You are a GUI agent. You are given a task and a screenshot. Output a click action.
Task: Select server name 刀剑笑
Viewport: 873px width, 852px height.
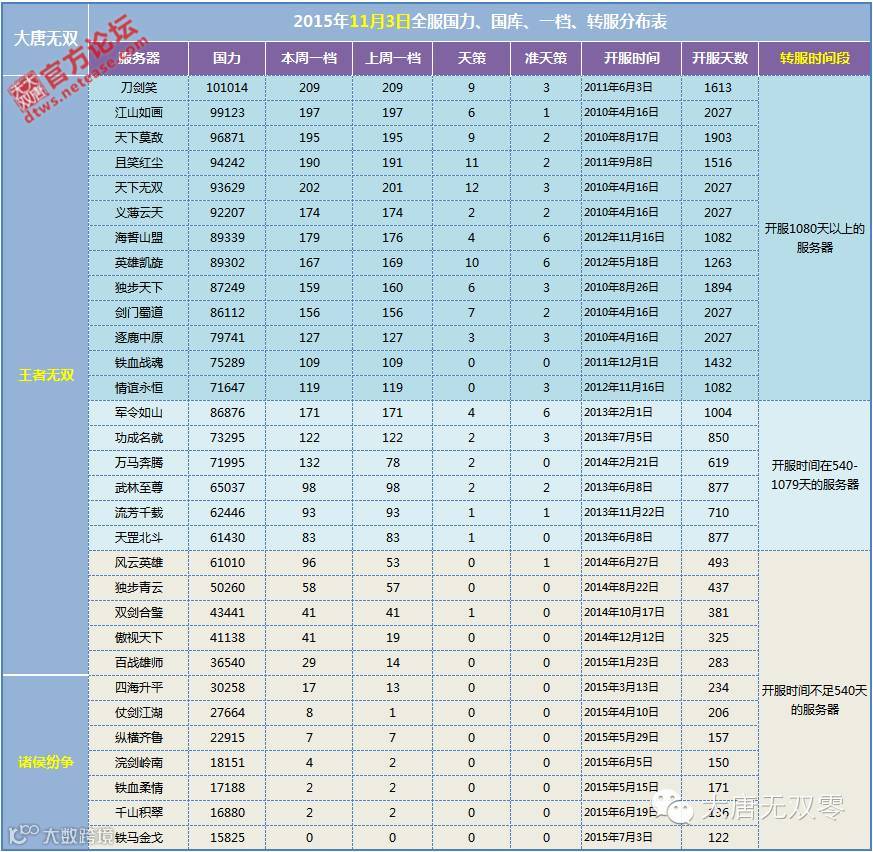[139, 87]
